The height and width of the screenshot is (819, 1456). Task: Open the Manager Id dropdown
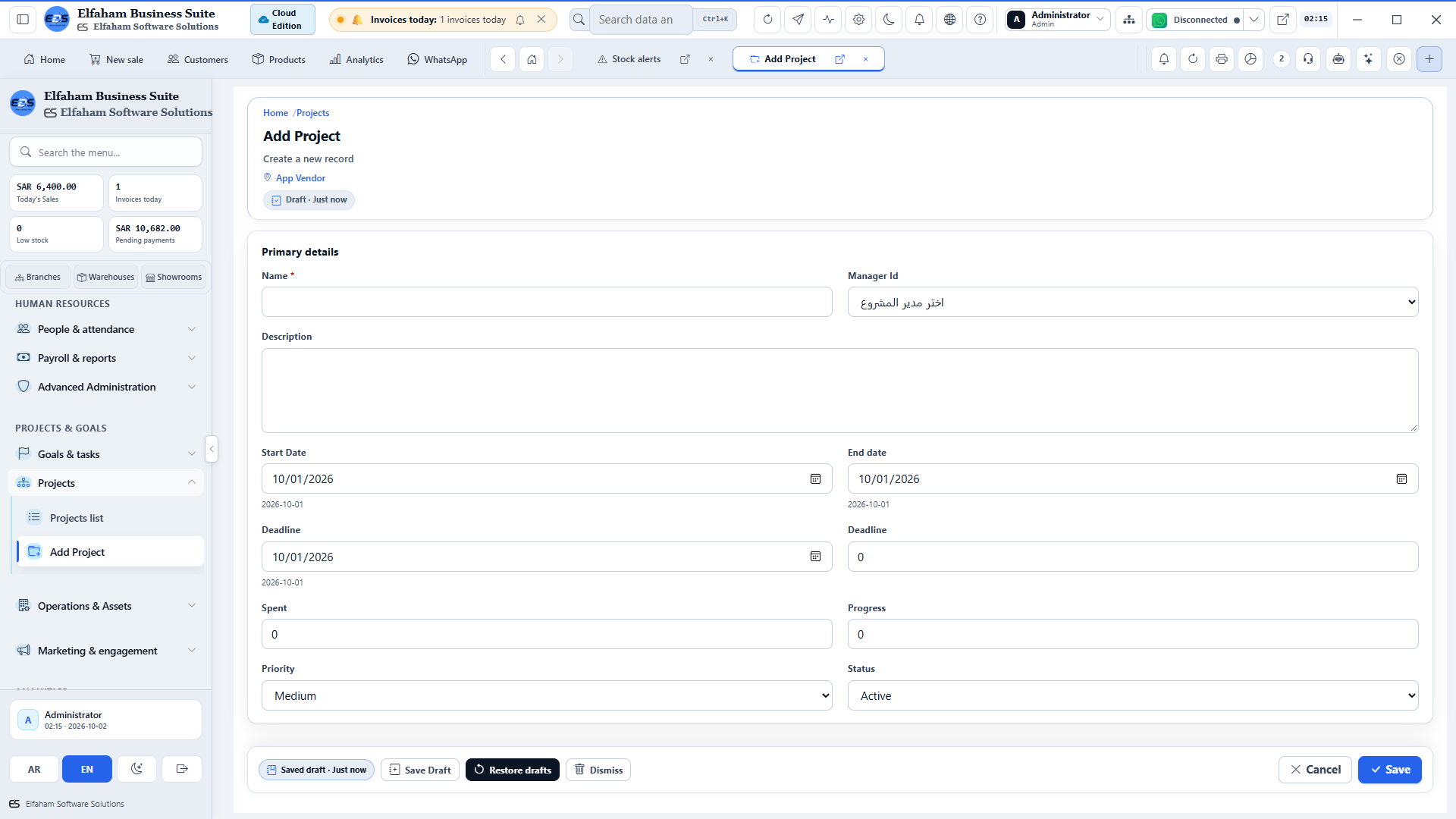click(x=1132, y=302)
